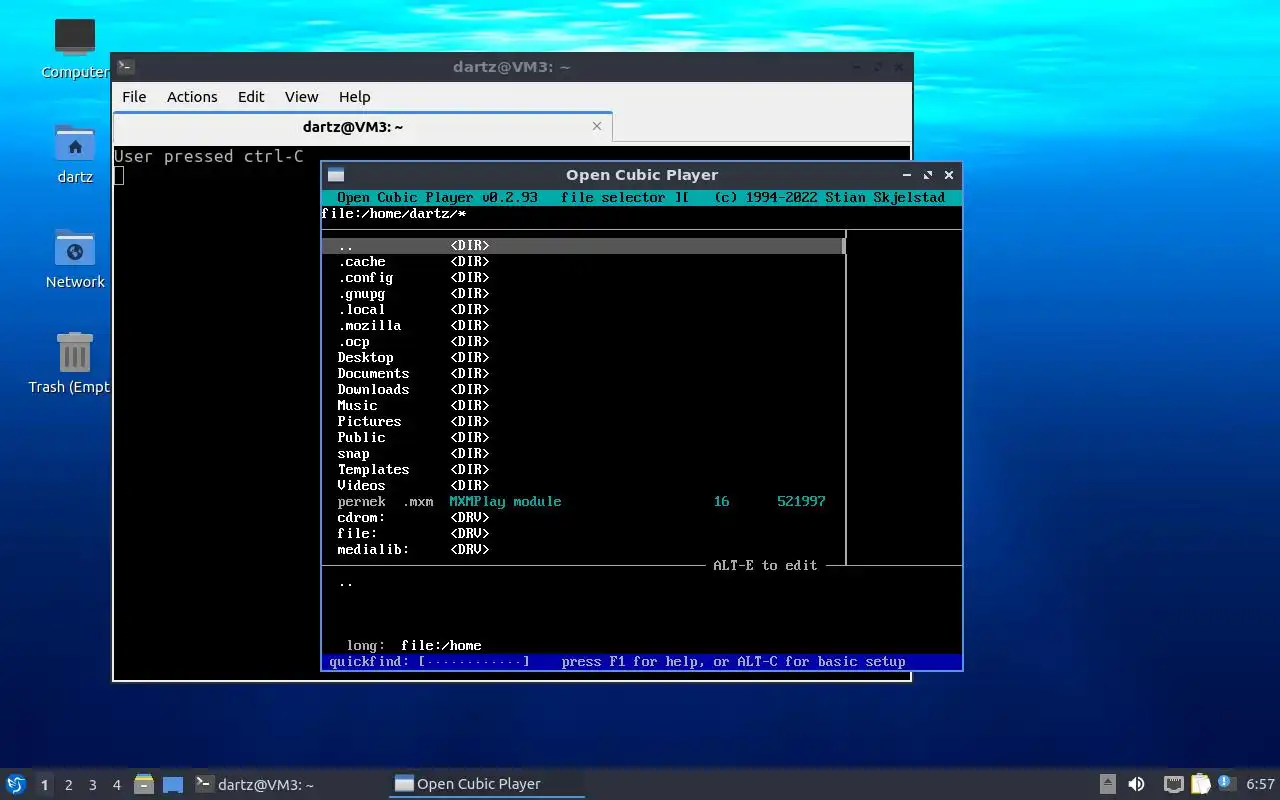Switch to workspace 4 in pager

[x=116, y=785]
